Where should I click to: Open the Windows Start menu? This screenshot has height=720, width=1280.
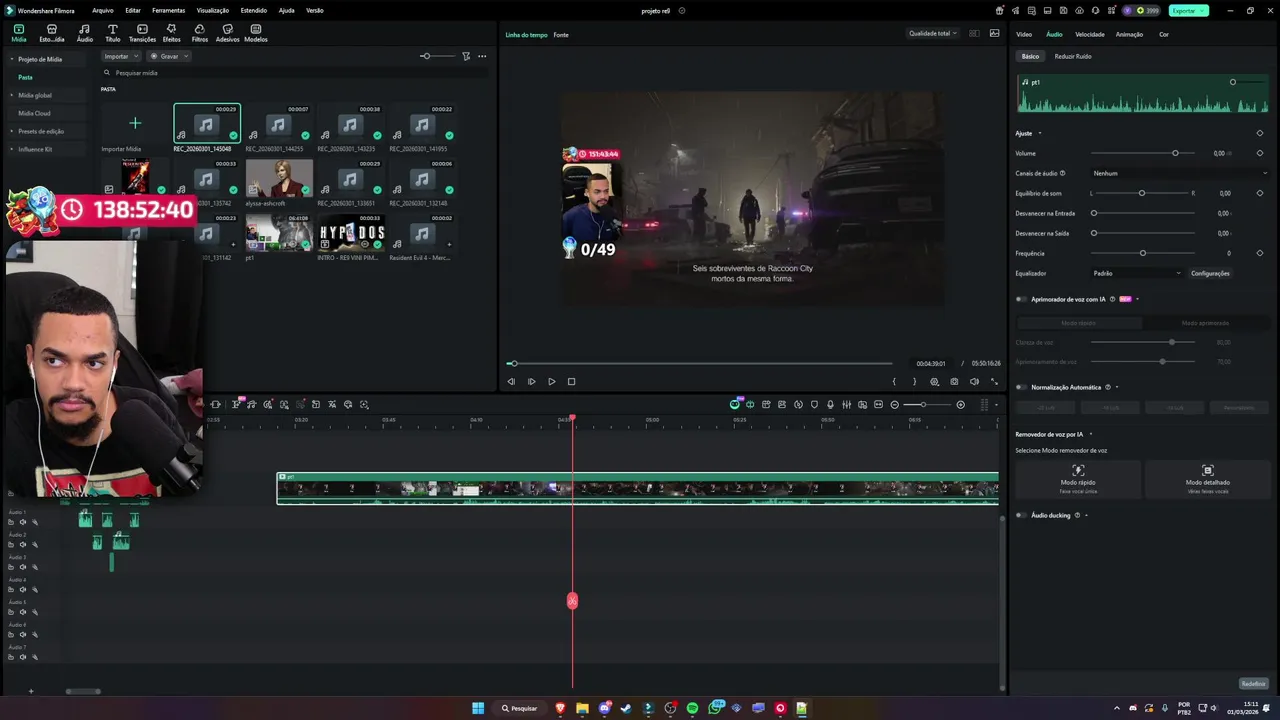click(478, 708)
